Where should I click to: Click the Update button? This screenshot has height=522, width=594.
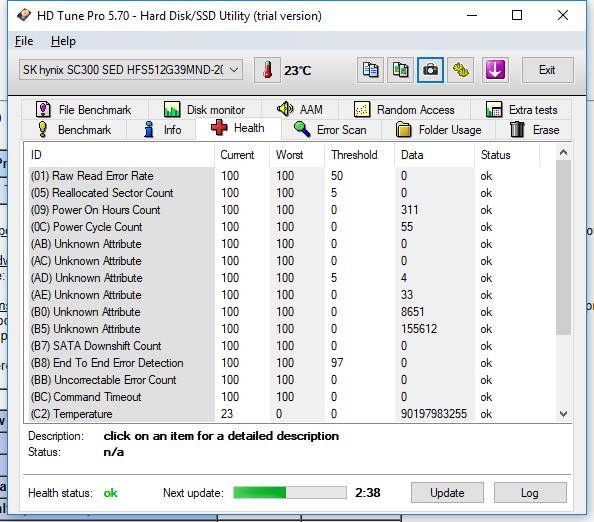tap(447, 492)
